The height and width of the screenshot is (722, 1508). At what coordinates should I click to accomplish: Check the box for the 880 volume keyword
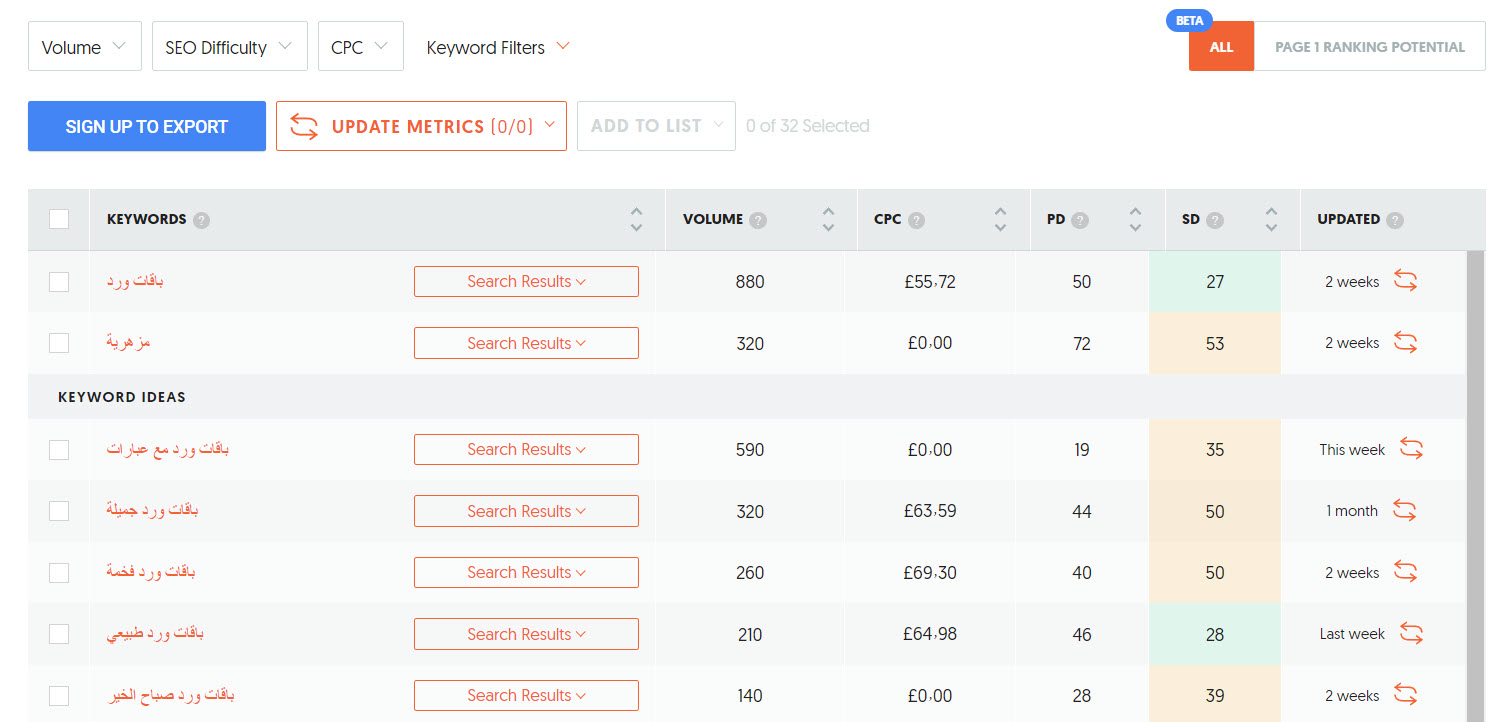[59, 282]
